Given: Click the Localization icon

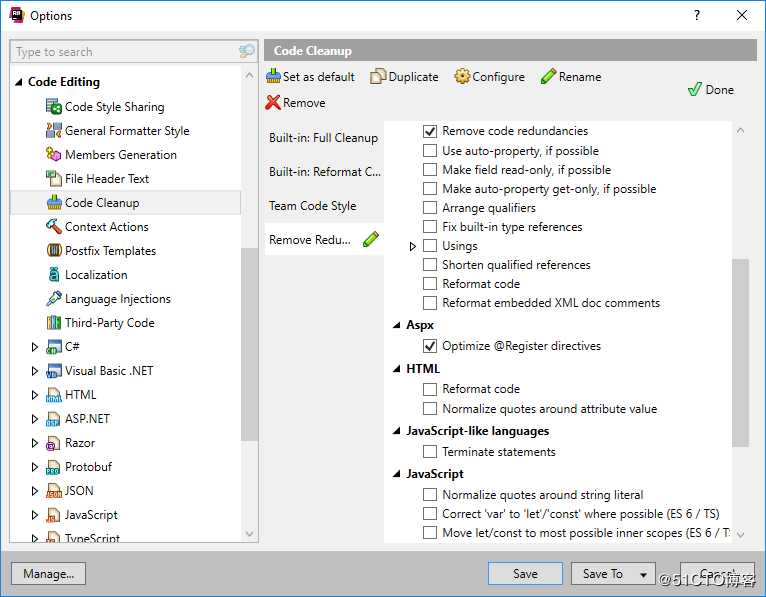Looking at the screenshot, I should [54, 275].
